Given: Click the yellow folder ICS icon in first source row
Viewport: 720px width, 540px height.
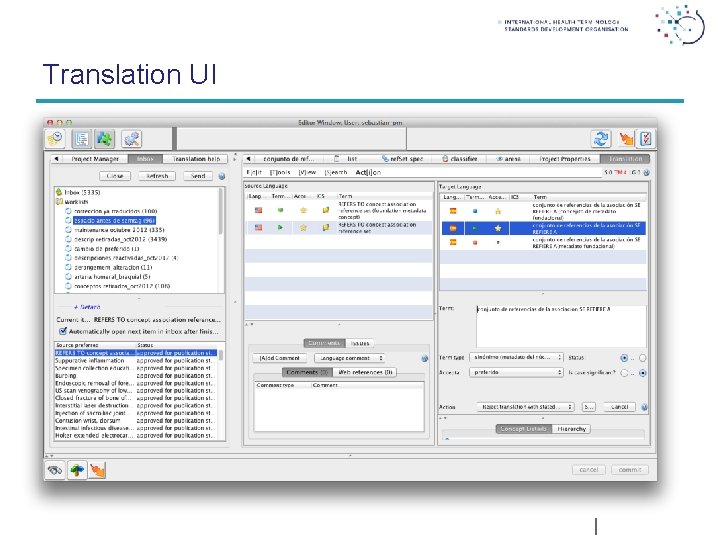Looking at the screenshot, I should click(326, 210).
